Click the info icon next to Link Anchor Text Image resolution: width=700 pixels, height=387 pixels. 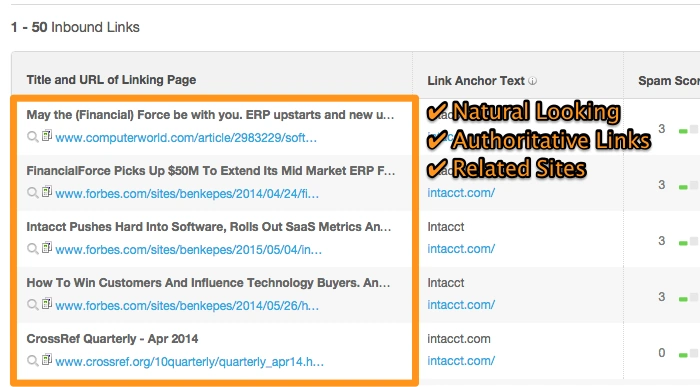533,81
